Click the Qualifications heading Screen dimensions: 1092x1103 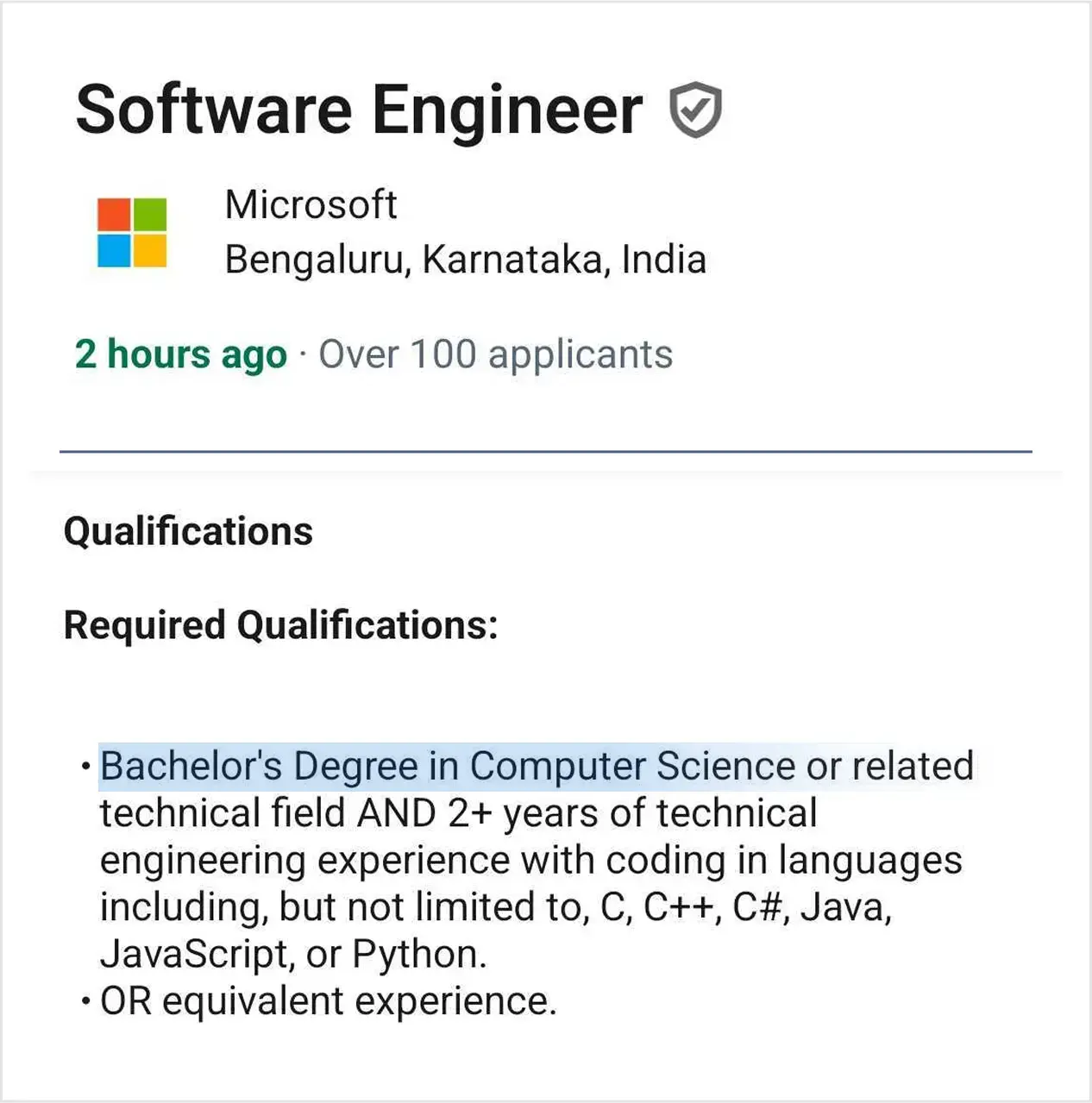pyautogui.click(x=188, y=531)
